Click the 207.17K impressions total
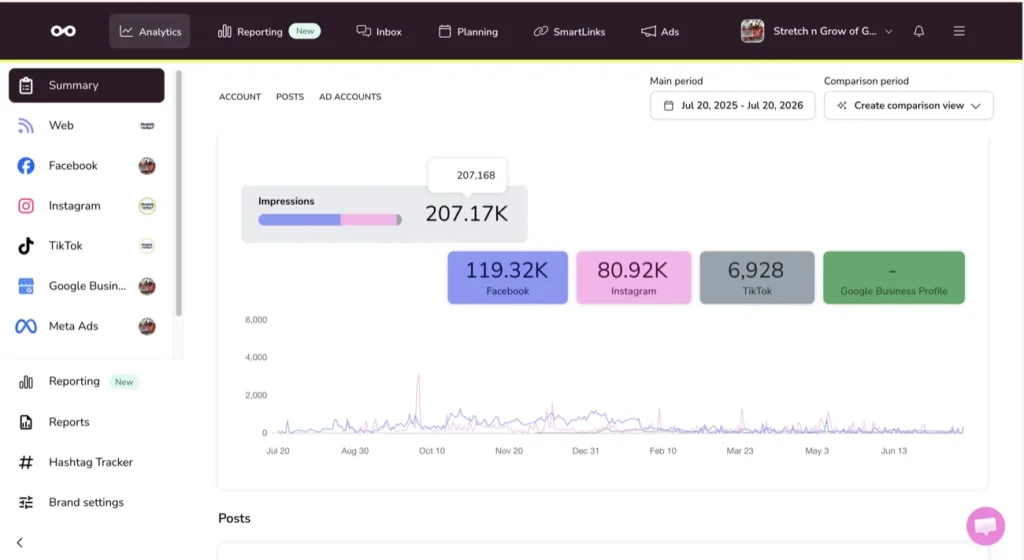 466,214
